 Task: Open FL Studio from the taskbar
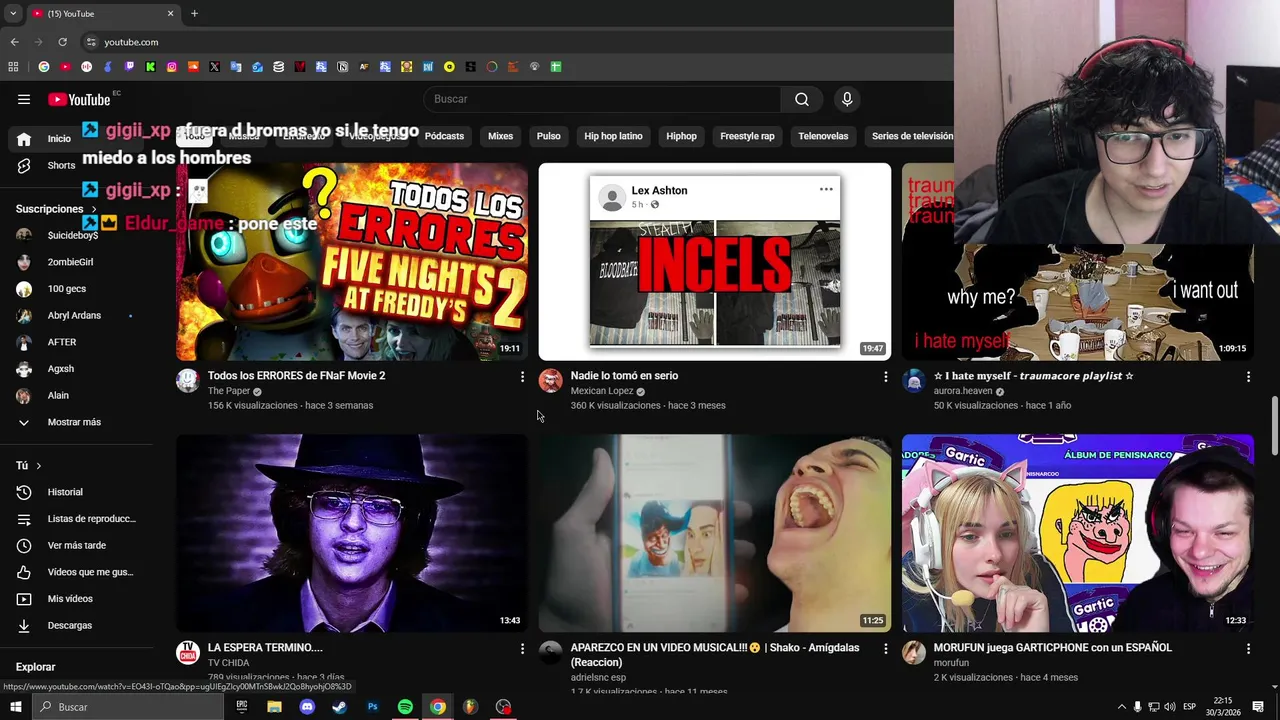(470, 707)
